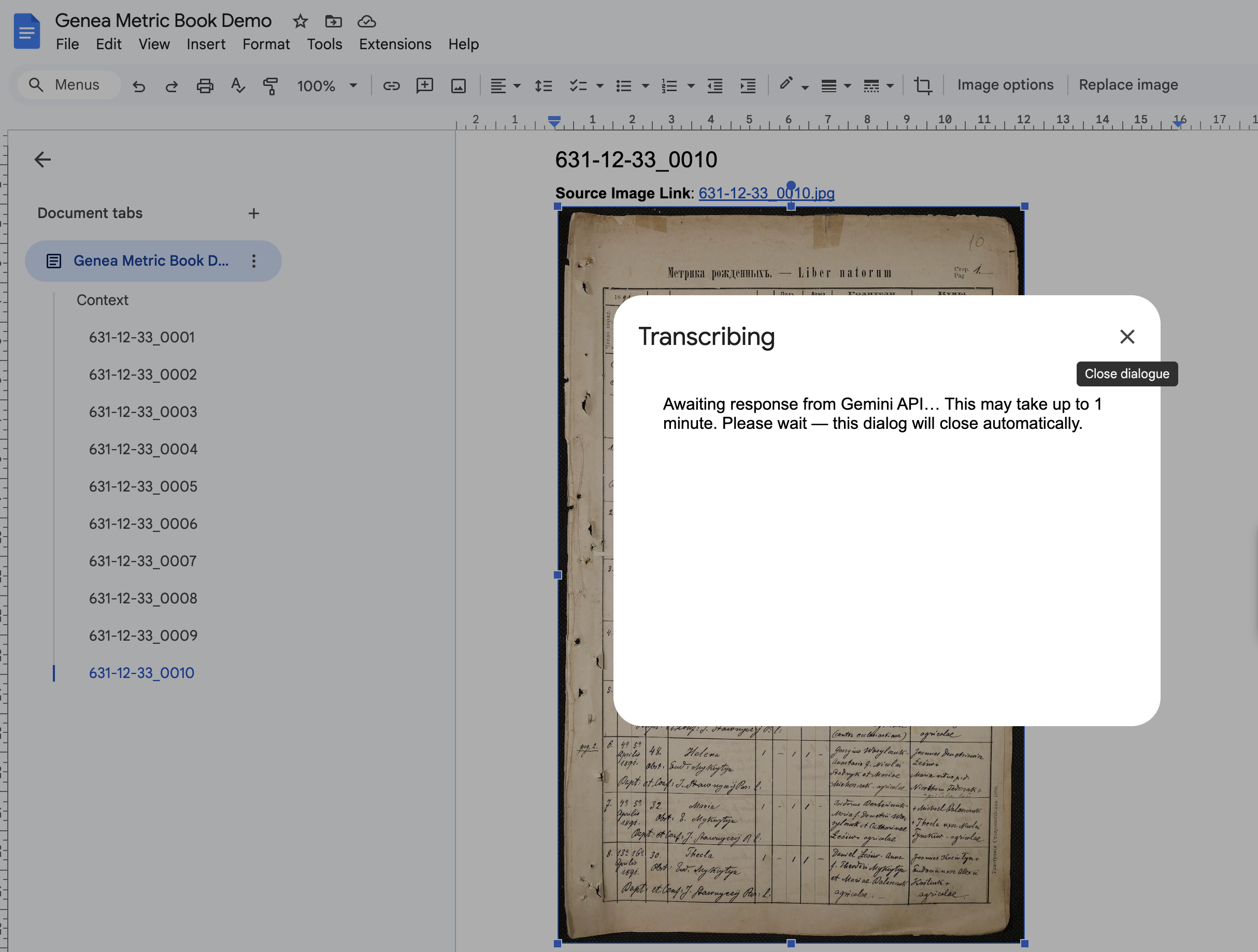Insert a comment using the comment icon
The image size is (1258, 952).
pos(424,85)
